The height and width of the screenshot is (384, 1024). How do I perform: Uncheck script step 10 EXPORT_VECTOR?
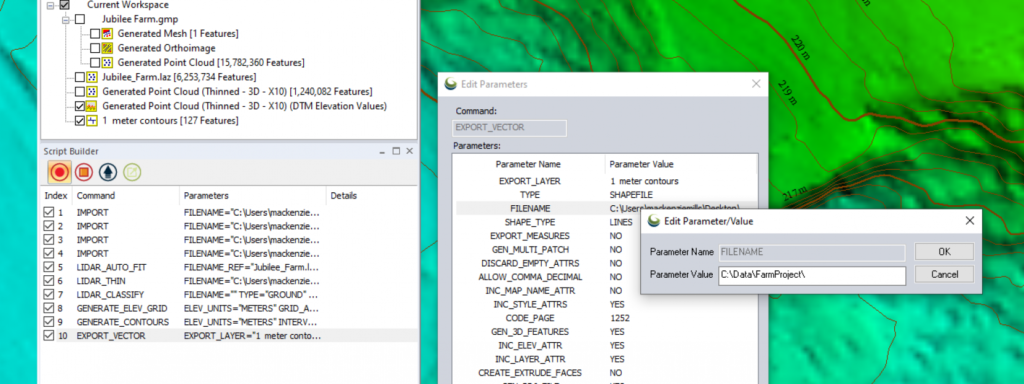pyautogui.click(x=48, y=336)
